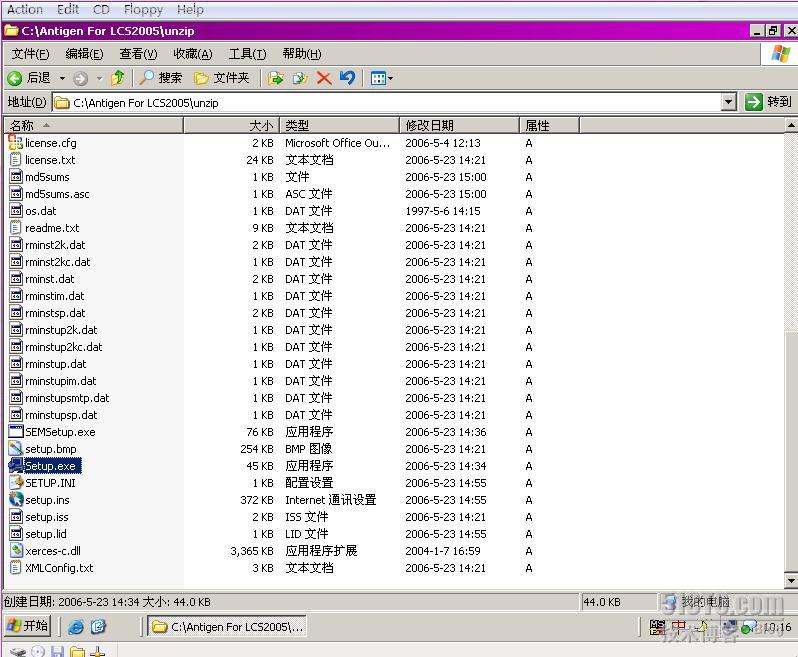Open the address bar dropdown arrow
This screenshot has height=657, width=798.
729,102
